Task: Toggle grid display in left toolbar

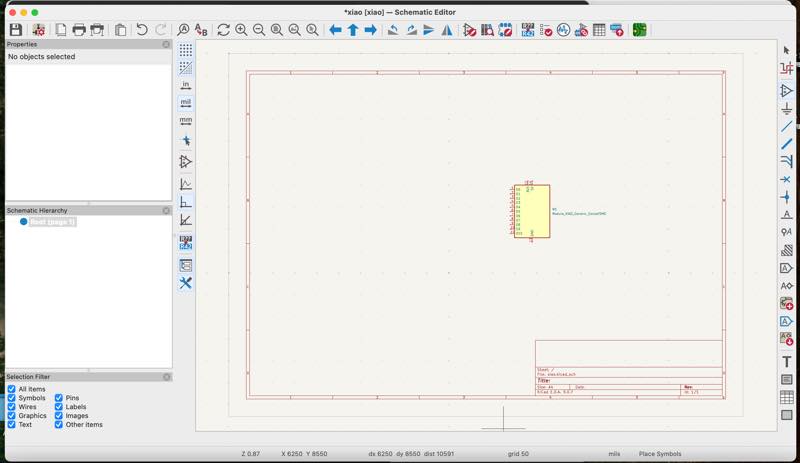Action: pyautogui.click(x=186, y=50)
